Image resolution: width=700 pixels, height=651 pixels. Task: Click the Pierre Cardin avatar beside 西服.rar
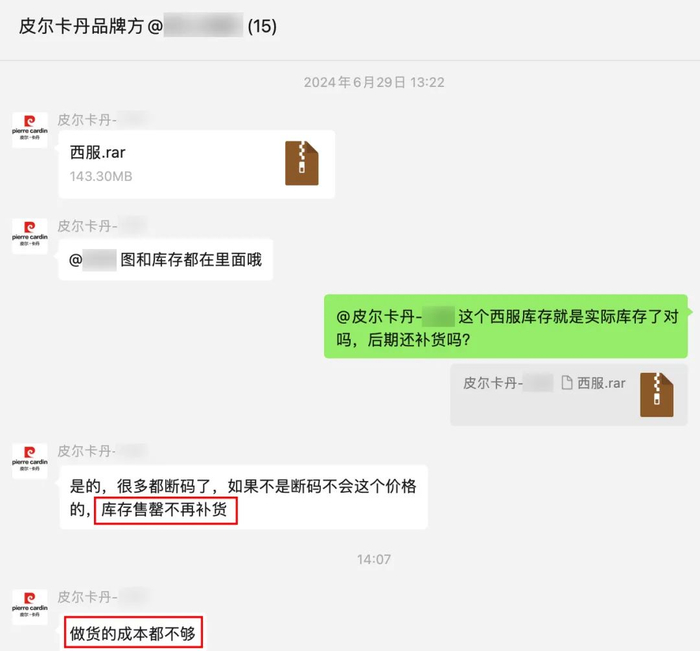29,130
